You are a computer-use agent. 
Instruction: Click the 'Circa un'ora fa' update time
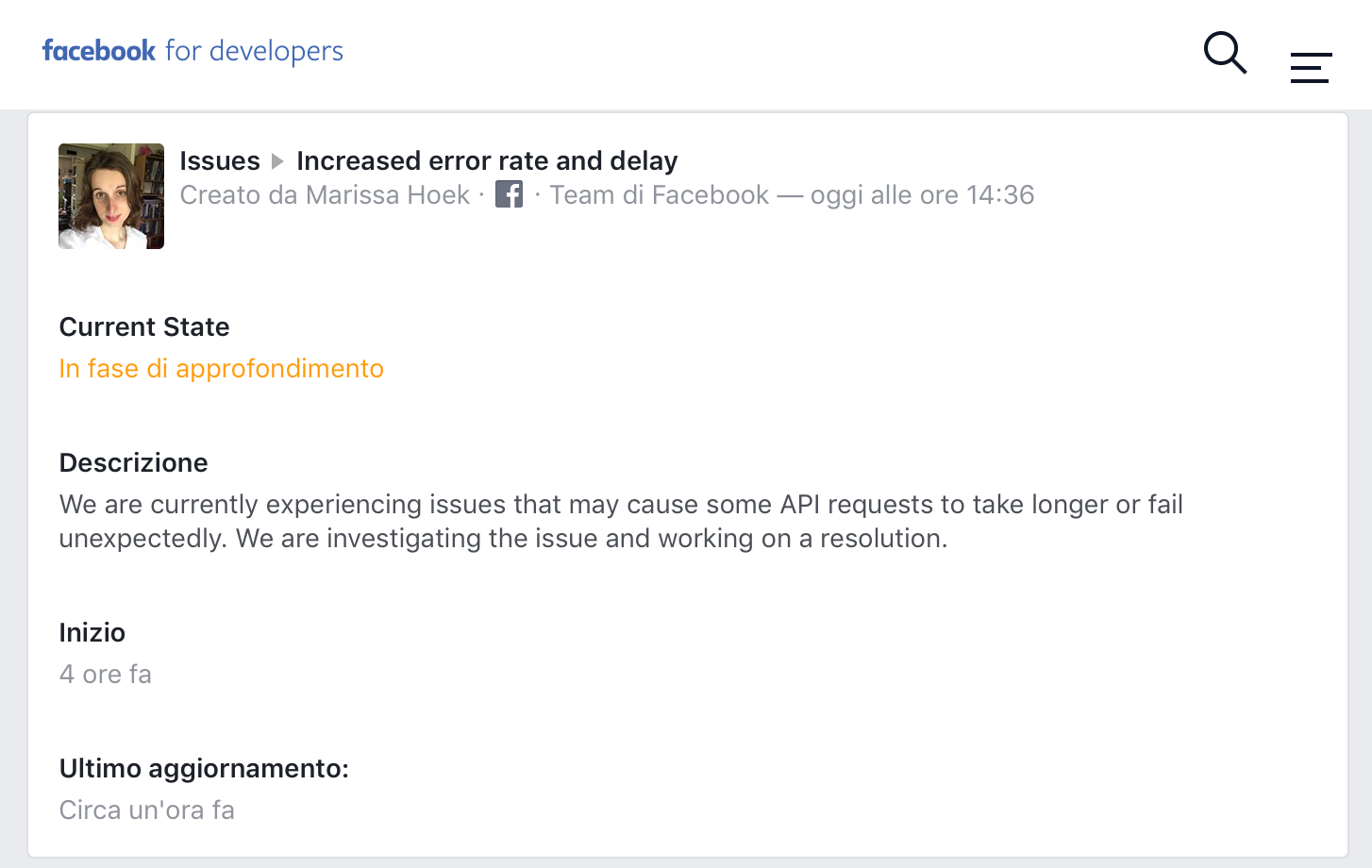pyautogui.click(x=146, y=810)
